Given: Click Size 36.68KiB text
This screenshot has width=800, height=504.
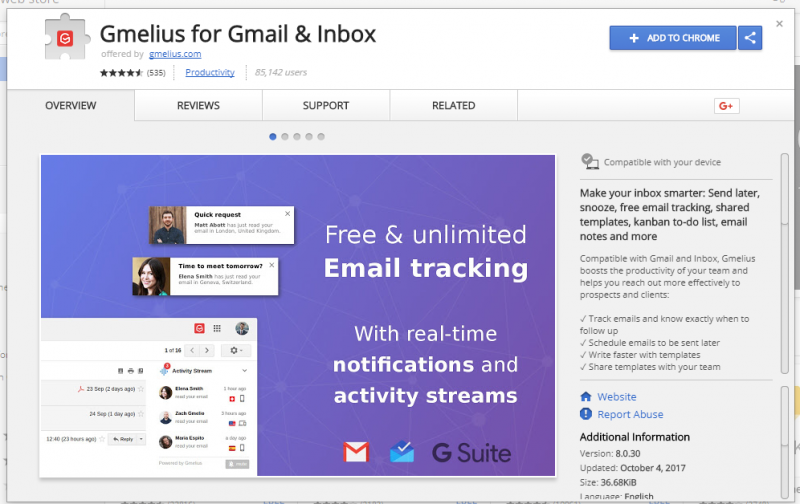Looking at the screenshot, I should click(x=608, y=482).
